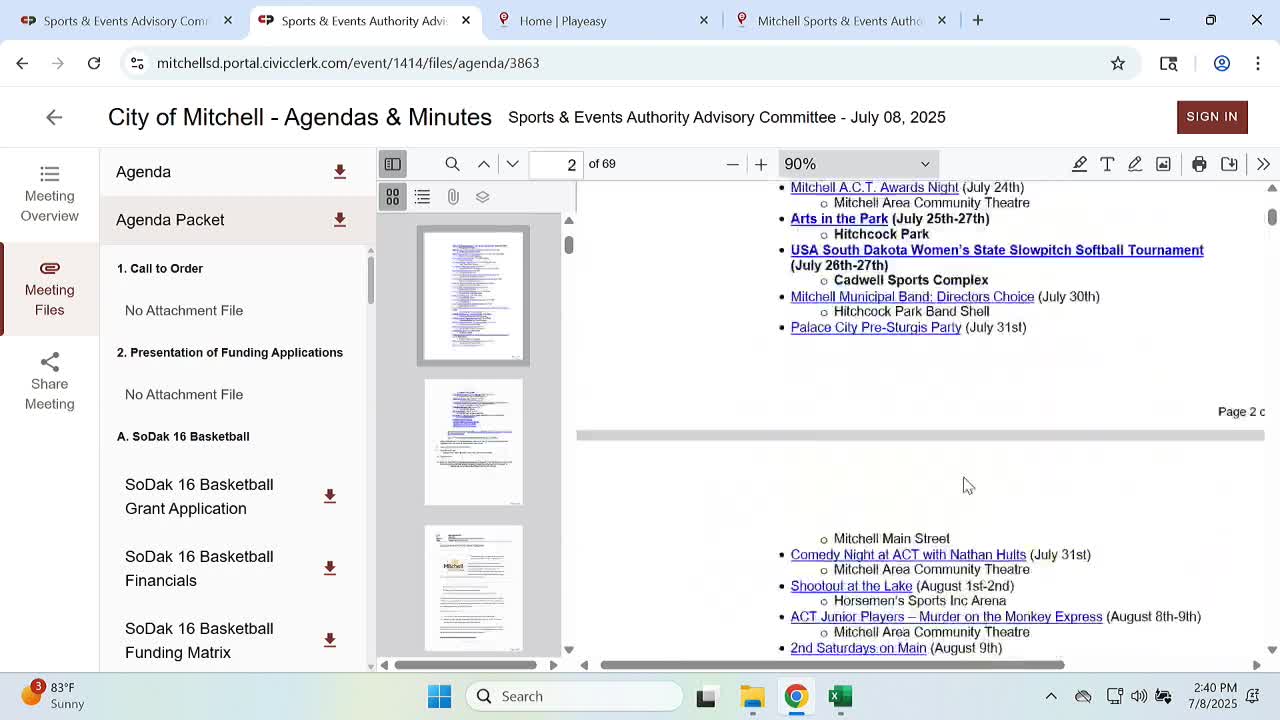Switch to Mitchell Sports & Events Authority tab
1280x720 pixels.
point(840,20)
